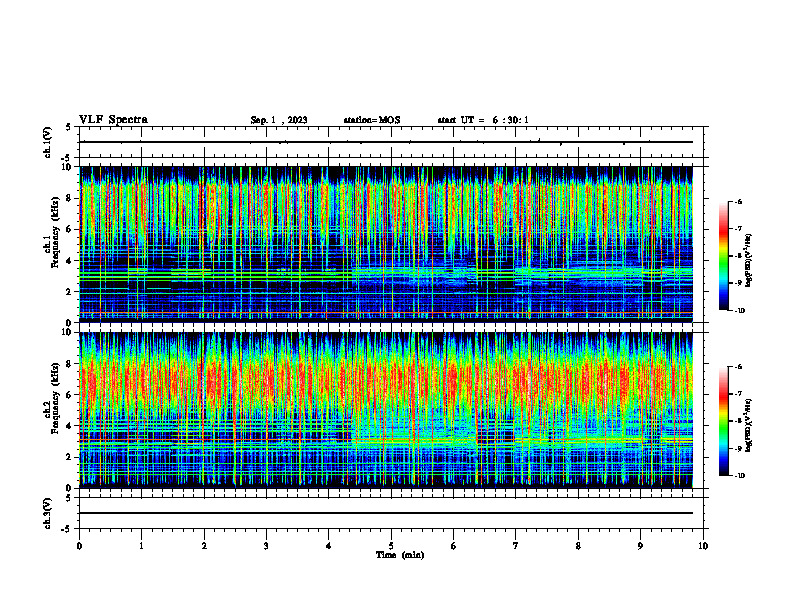Click the time-axis tick label "9"

(x=640, y=546)
